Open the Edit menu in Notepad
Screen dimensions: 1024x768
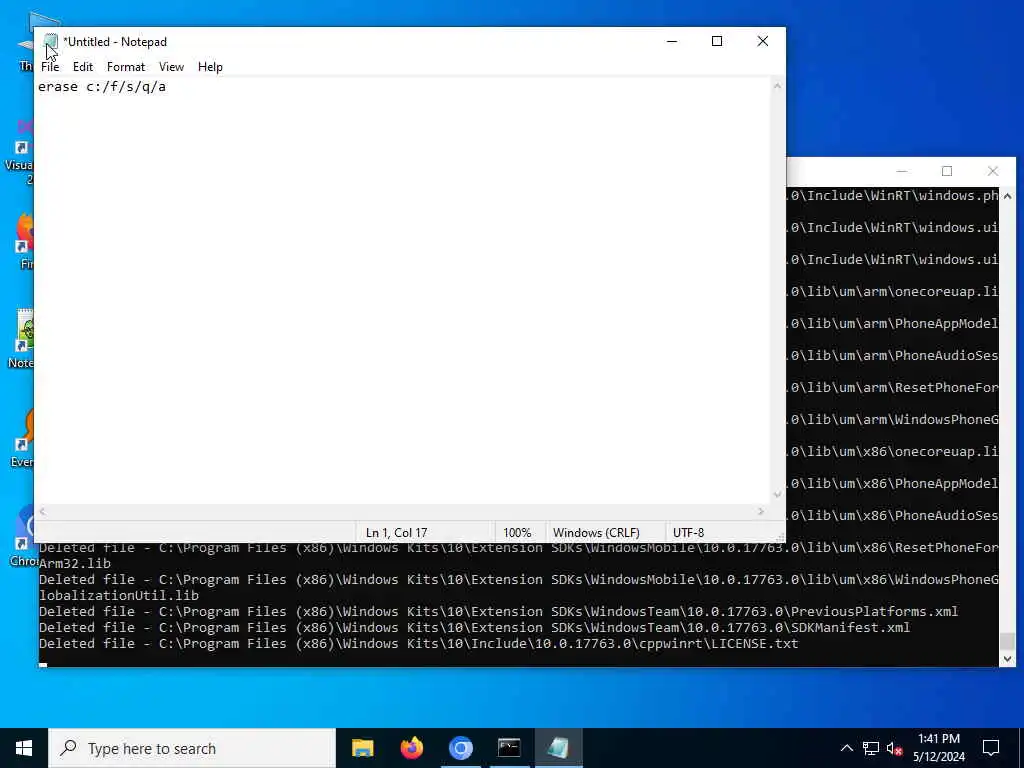(x=83, y=67)
